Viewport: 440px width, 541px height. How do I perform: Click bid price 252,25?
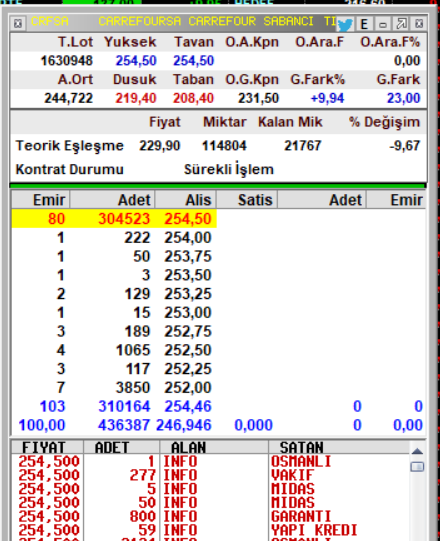coord(187,369)
